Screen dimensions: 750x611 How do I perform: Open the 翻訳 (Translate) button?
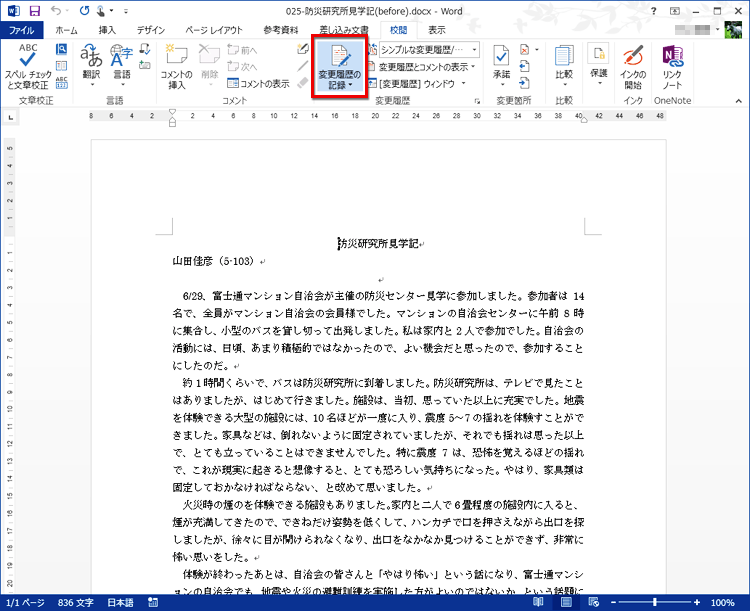(x=91, y=66)
